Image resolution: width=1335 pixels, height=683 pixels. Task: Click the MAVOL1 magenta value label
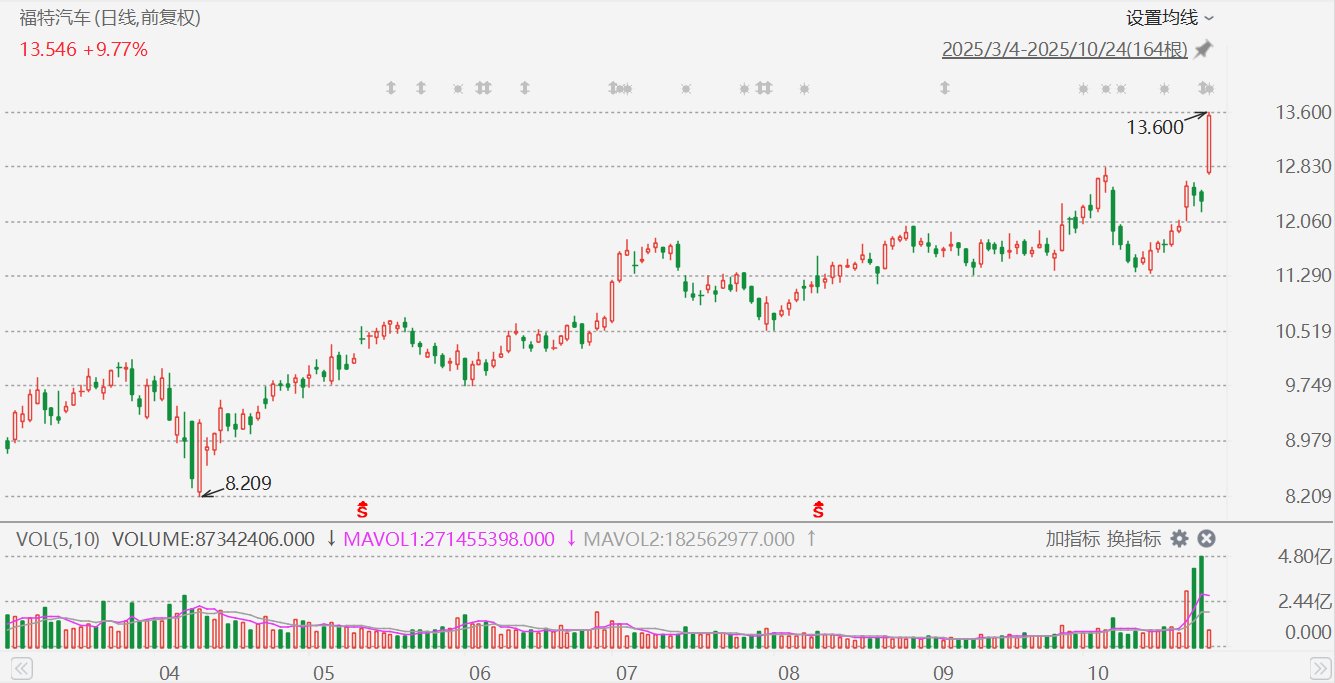coord(448,539)
